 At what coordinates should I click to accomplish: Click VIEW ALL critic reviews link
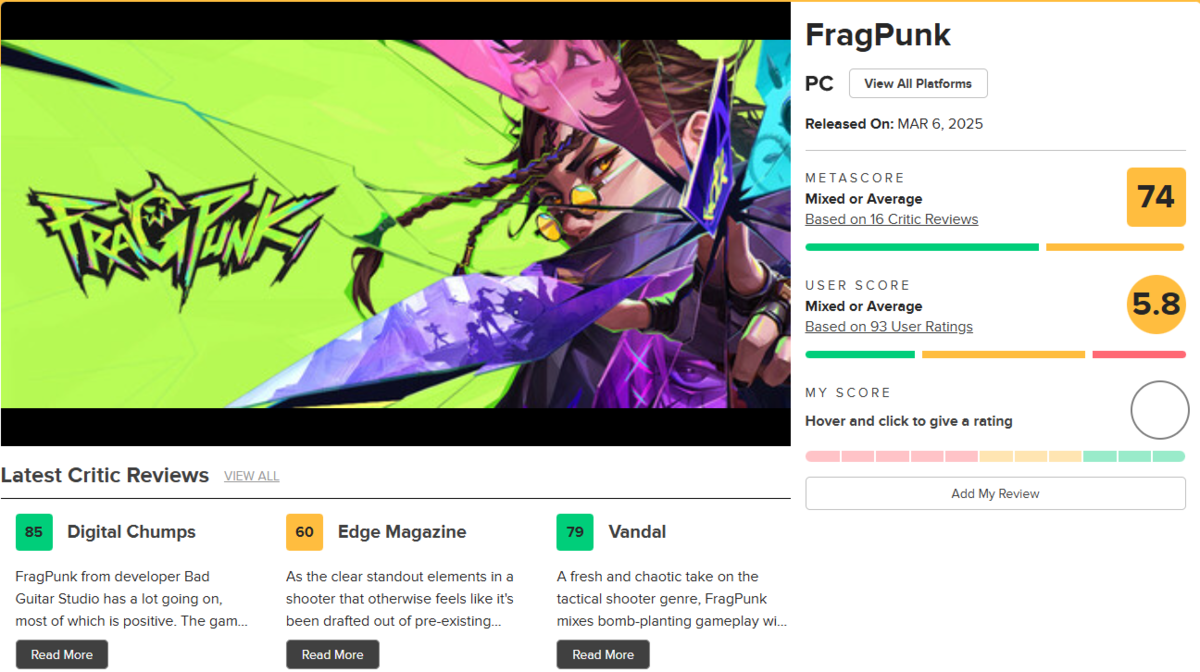click(x=252, y=476)
